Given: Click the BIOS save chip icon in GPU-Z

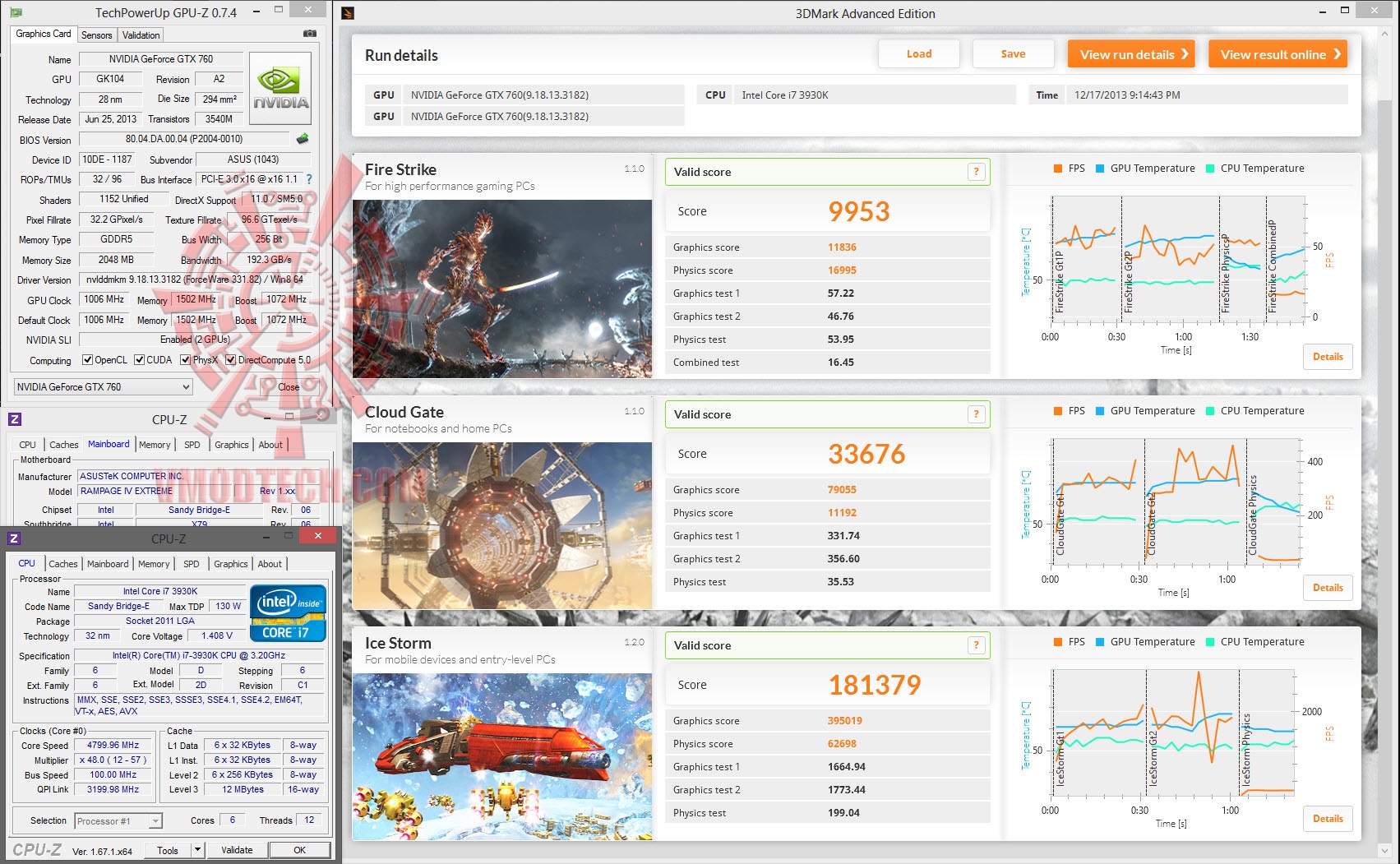Looking at the screenshot, I should (303, 139).
